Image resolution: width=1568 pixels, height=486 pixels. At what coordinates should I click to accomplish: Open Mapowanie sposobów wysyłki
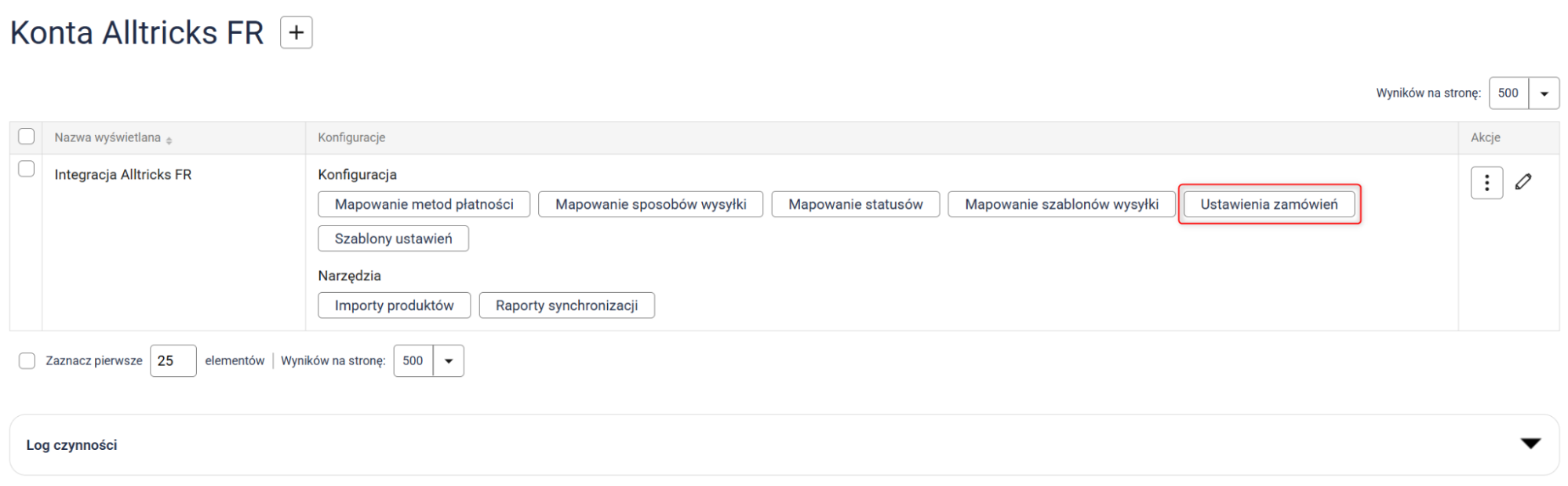(x=650, y=204)
